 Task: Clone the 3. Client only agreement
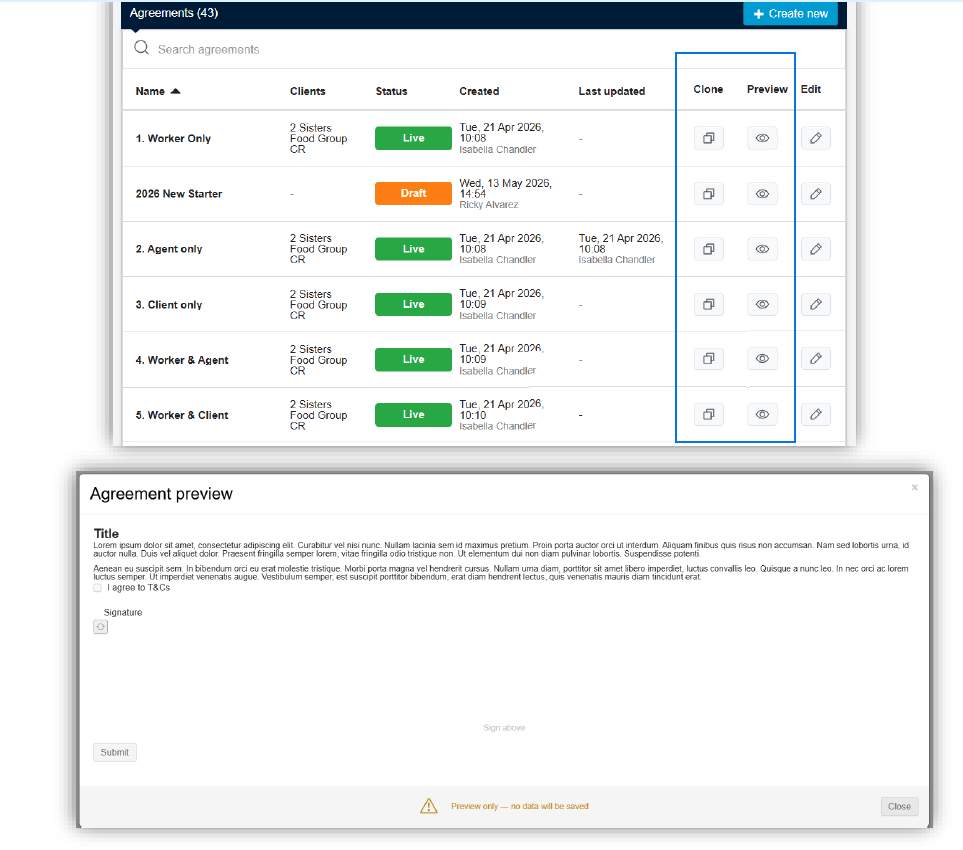(x=709, y=304)
